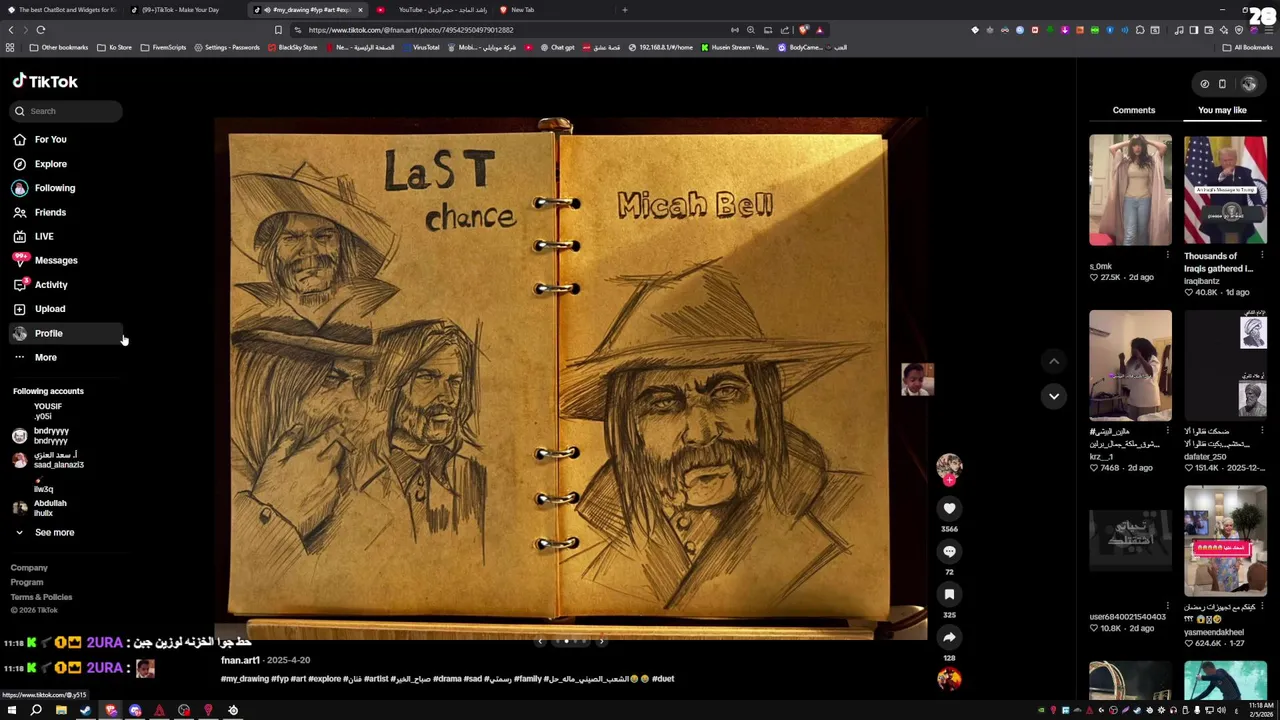Screen dimensions: 1280x720
Task: Open the All Bookmarks folder
Action: coord(1248,48)
